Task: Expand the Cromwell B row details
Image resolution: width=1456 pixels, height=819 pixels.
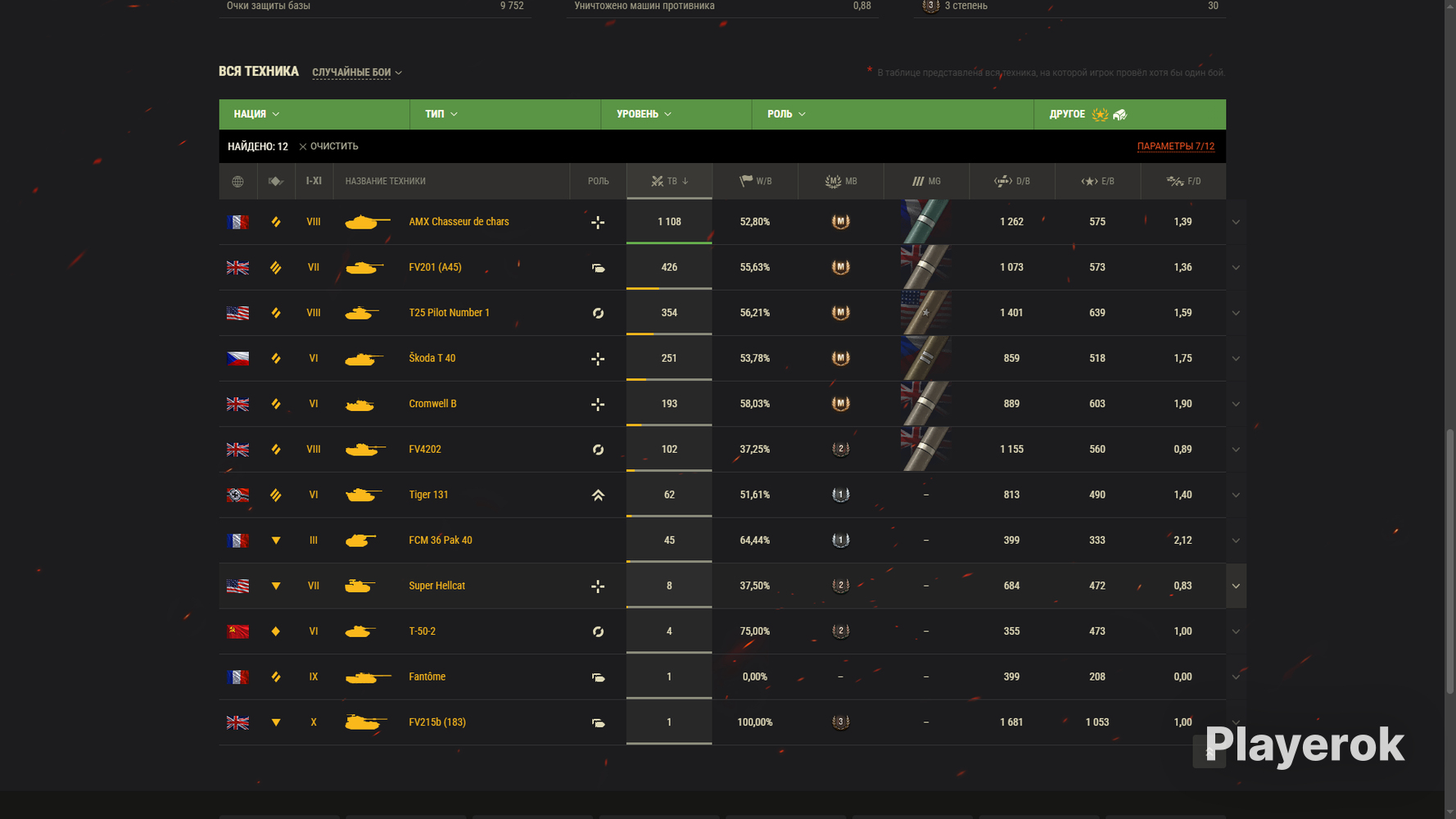Action: (1236, 404)
